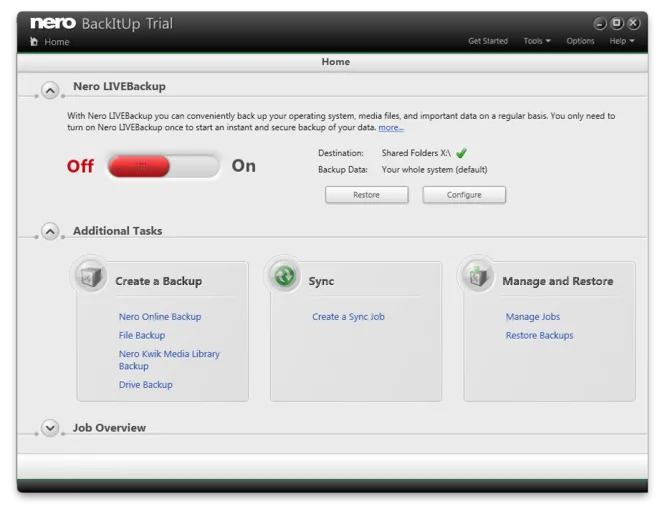Open the Help dropdown menu
Image resolution: width=665 pixels, height=514 pixels.
click(622, 41)
